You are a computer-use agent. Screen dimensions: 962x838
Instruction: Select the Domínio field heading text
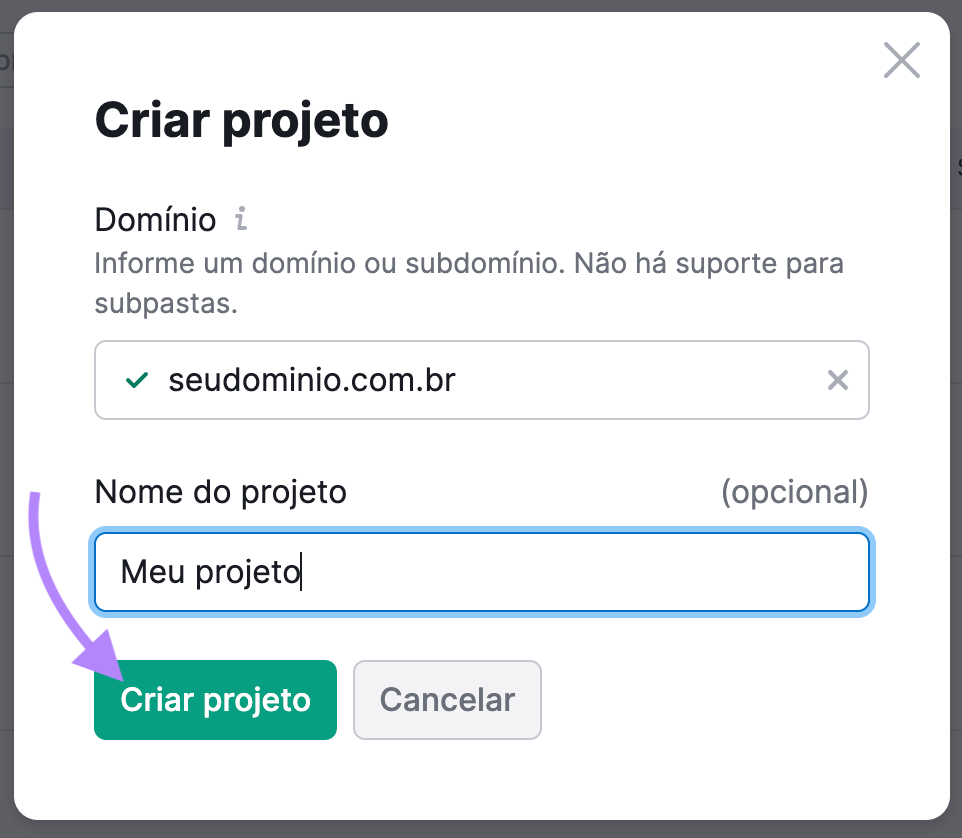pos(154,220)
